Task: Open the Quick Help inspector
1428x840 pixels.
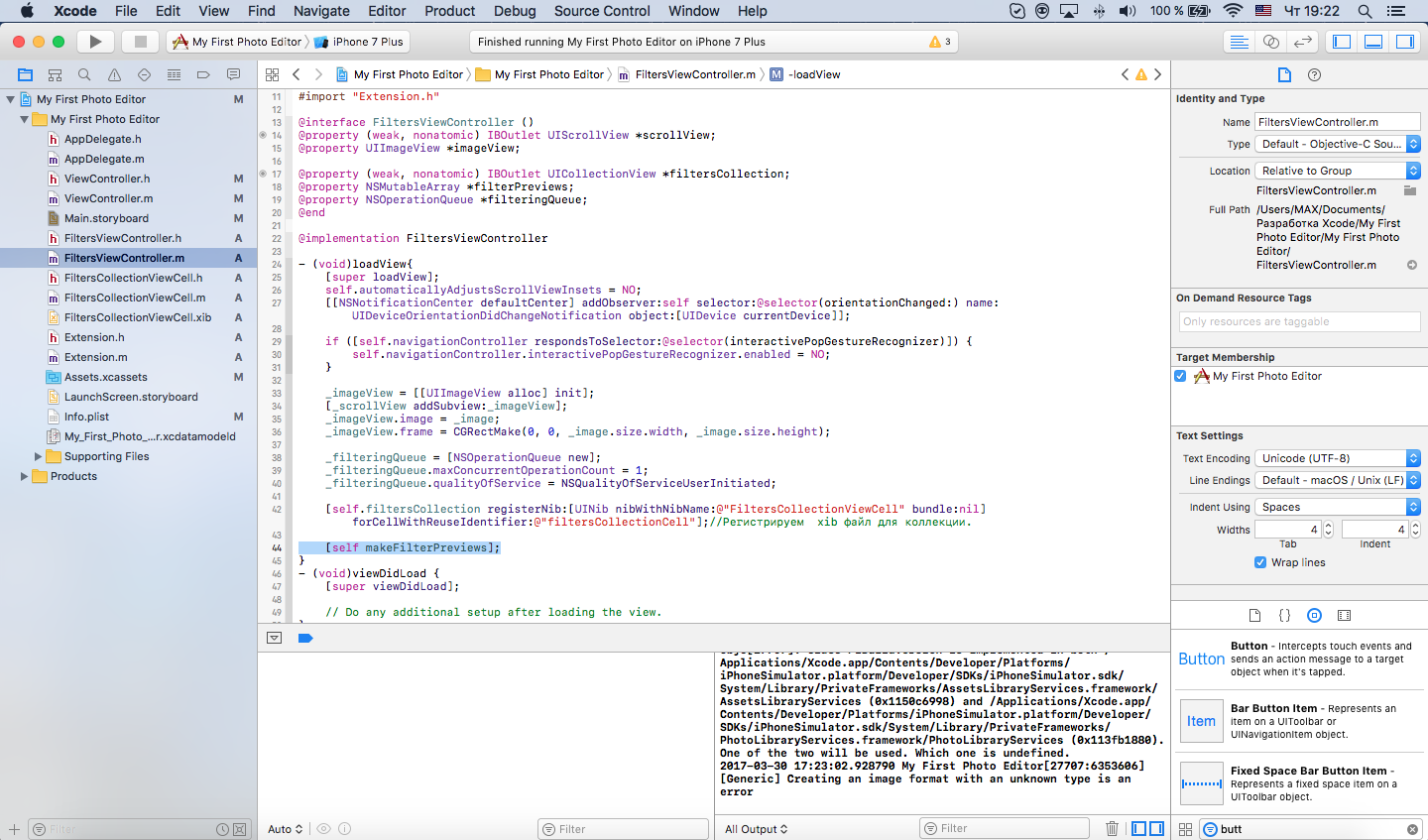Action: (x=1314, y=74)
